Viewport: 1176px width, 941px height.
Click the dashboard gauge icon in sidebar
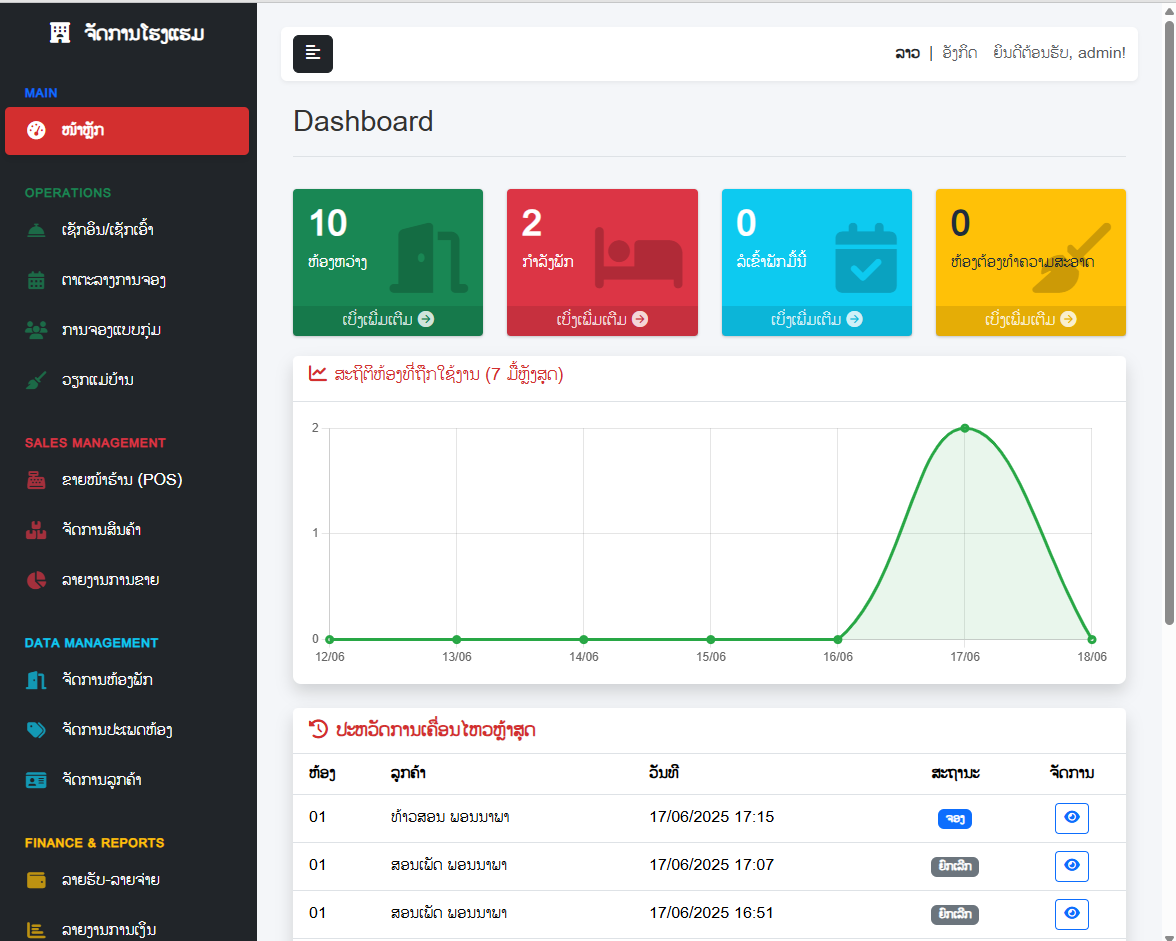[36, 131]
